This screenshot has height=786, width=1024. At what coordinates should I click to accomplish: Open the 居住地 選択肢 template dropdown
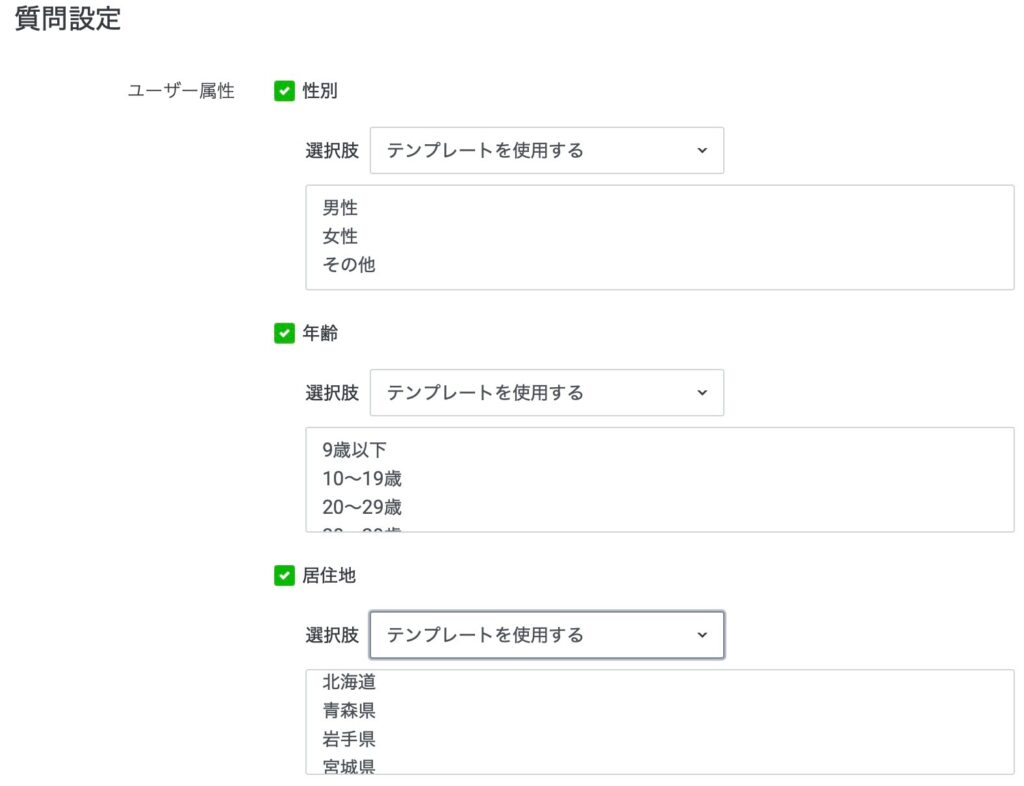point(547,635)
